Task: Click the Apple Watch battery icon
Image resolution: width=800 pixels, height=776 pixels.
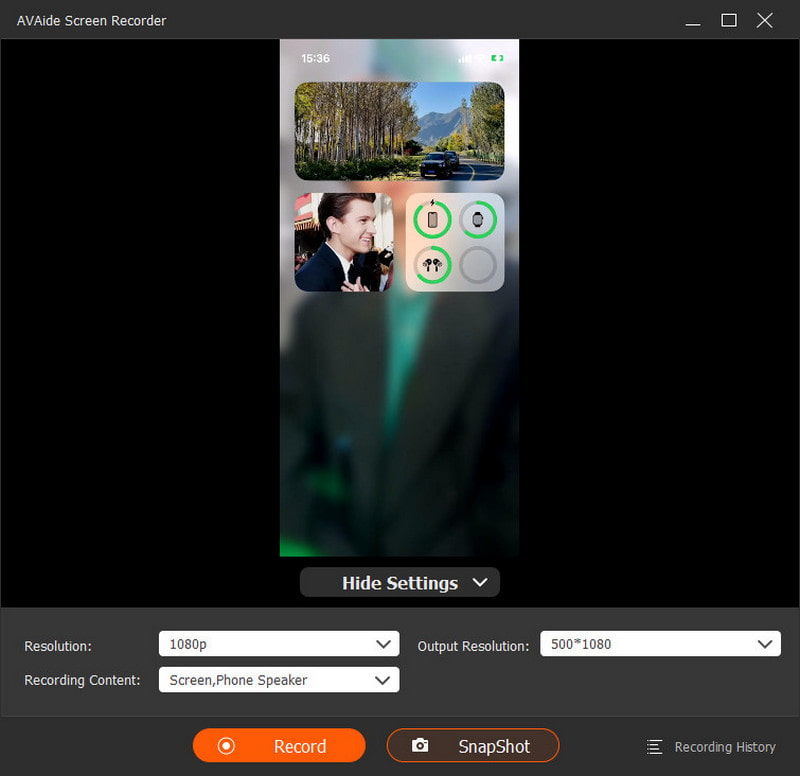Action: pos(478,220)
